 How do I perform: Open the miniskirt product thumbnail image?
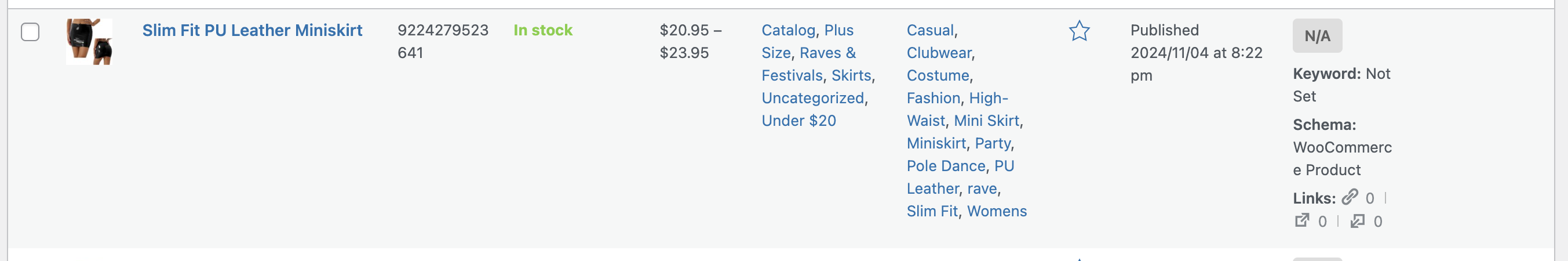click(x=89, y=41)
